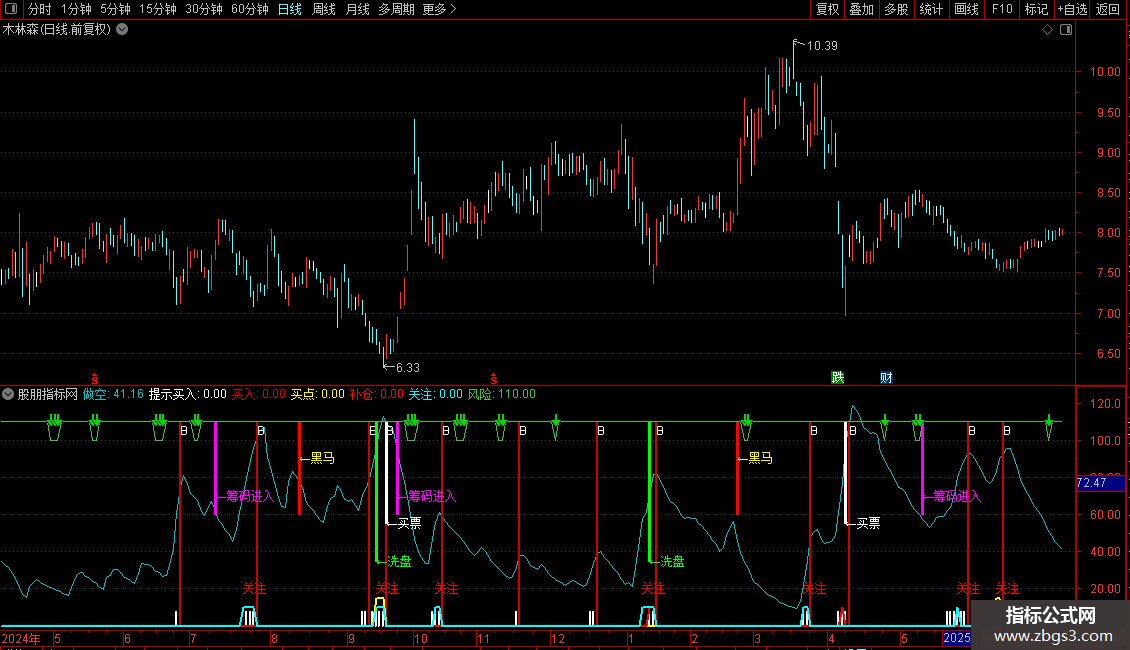This screenshot has height=650, width=1130.
Task: Select the 1分钟 period tab
Action: pyautogui.click(x=76, y=9)
